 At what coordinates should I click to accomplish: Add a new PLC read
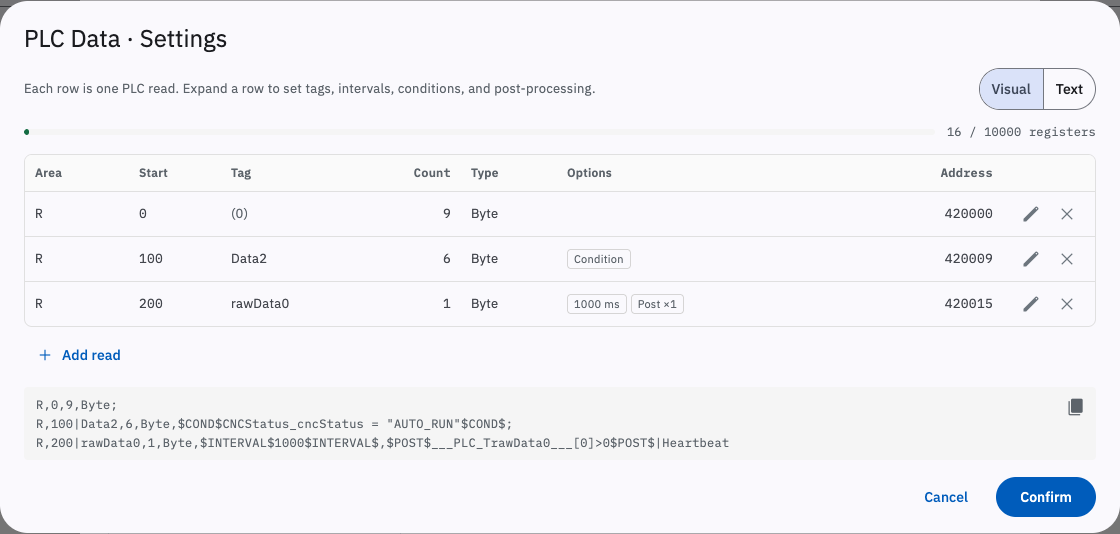coord(79,355)
